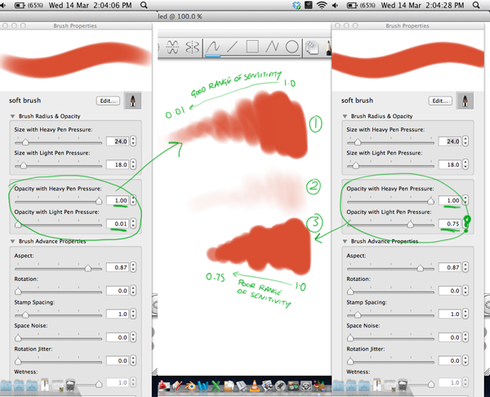The image size is (490, 397).
Task: Toggle horizontal-axis symmetry tool in toolbar
Action: pos(172,47)
